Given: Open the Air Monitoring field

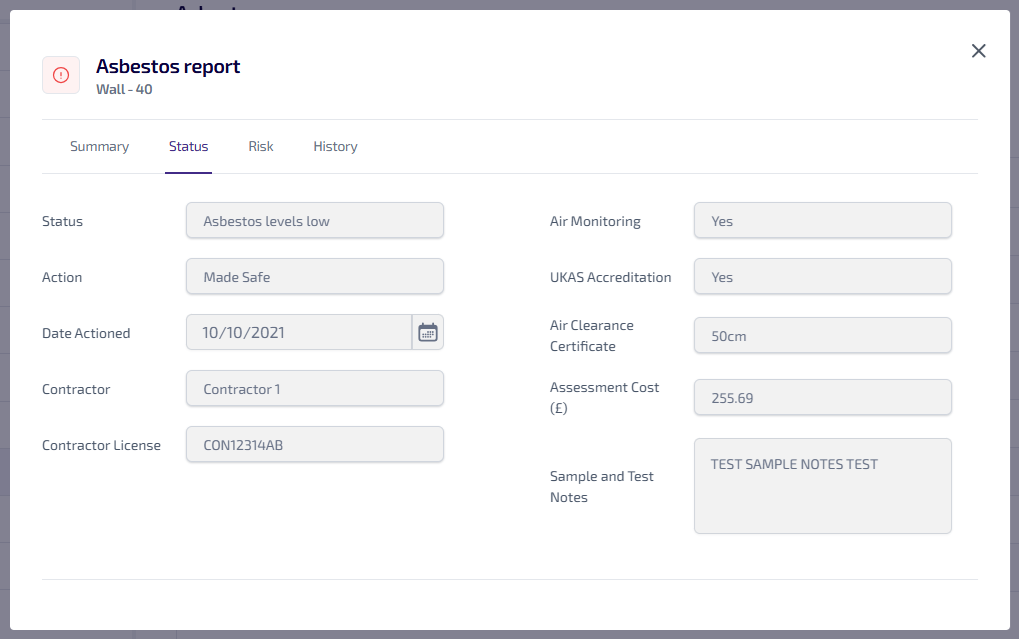Looking at the screenshot, I should click(x=822, y=221).
